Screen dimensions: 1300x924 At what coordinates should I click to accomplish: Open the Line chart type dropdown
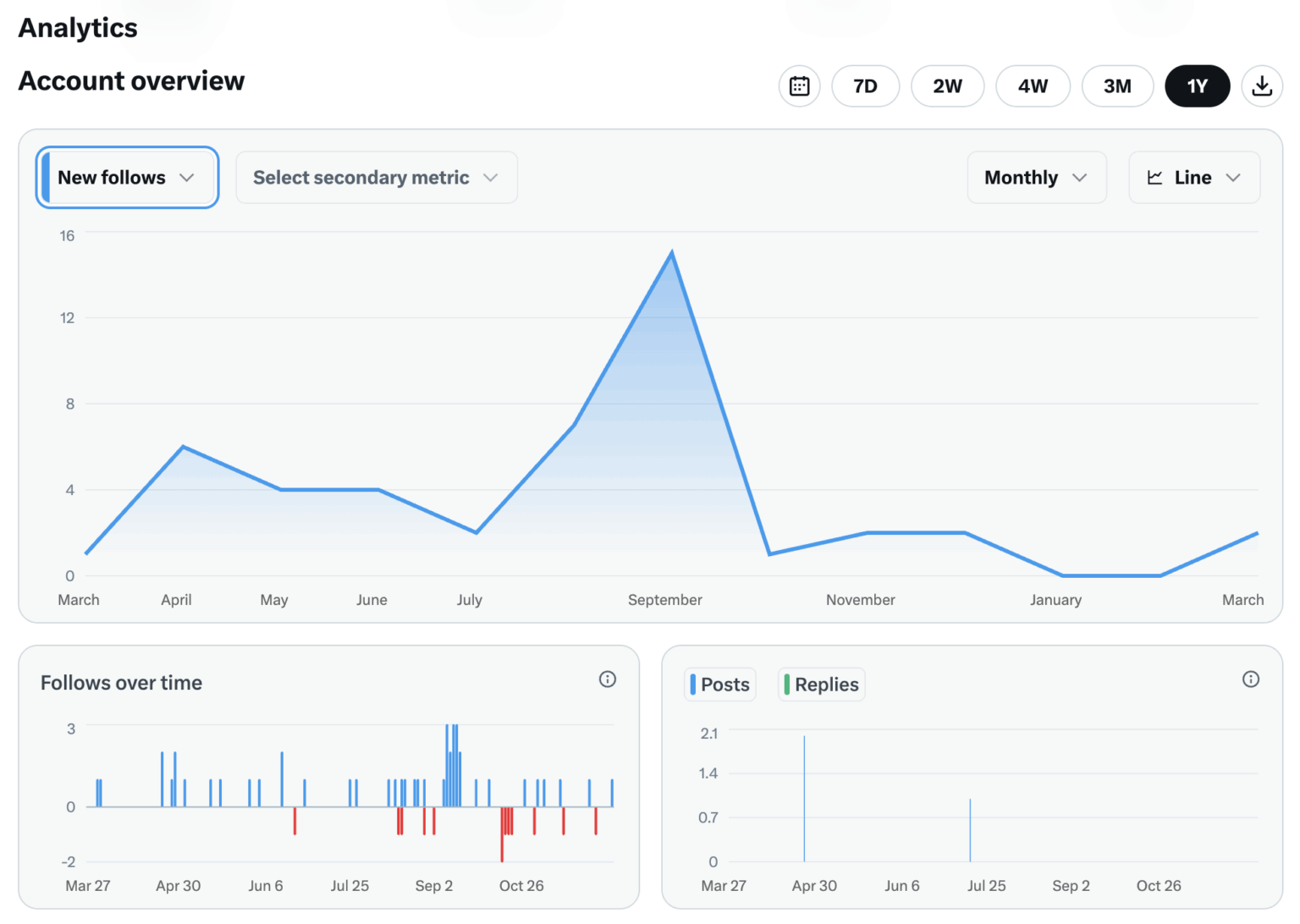tap(1194, 178)
